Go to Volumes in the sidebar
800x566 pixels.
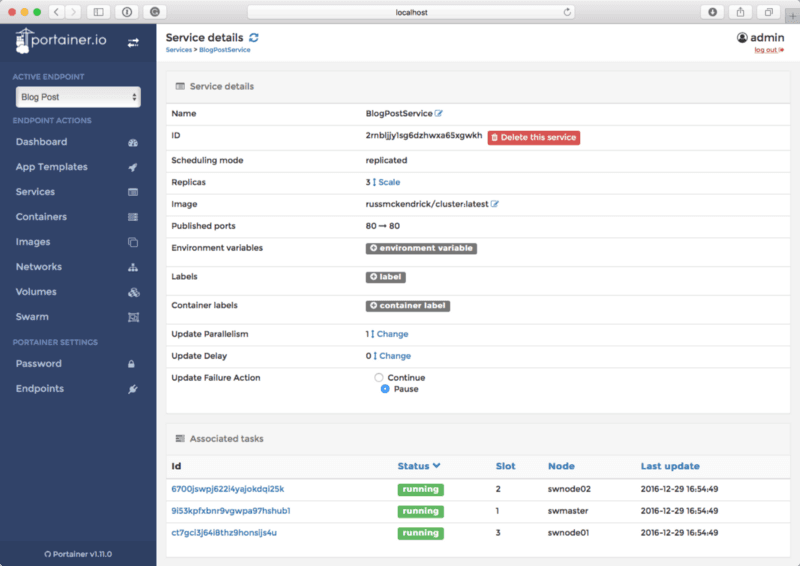coord(36,292)
